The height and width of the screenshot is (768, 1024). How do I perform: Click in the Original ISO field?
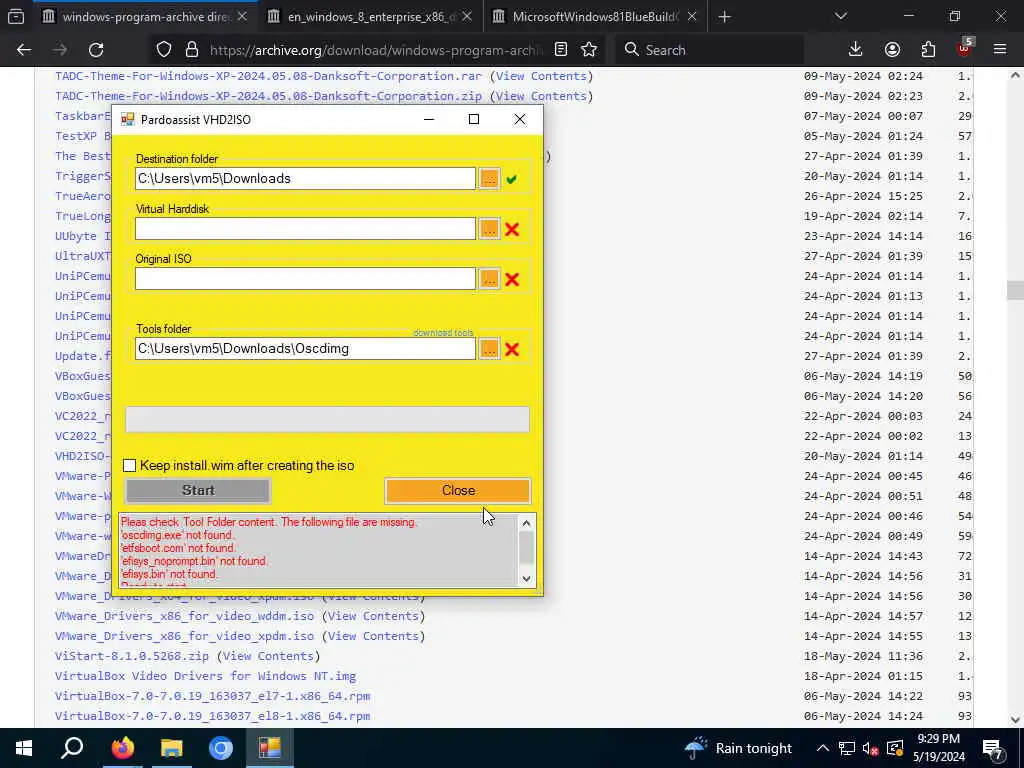[x=305, y=279]
